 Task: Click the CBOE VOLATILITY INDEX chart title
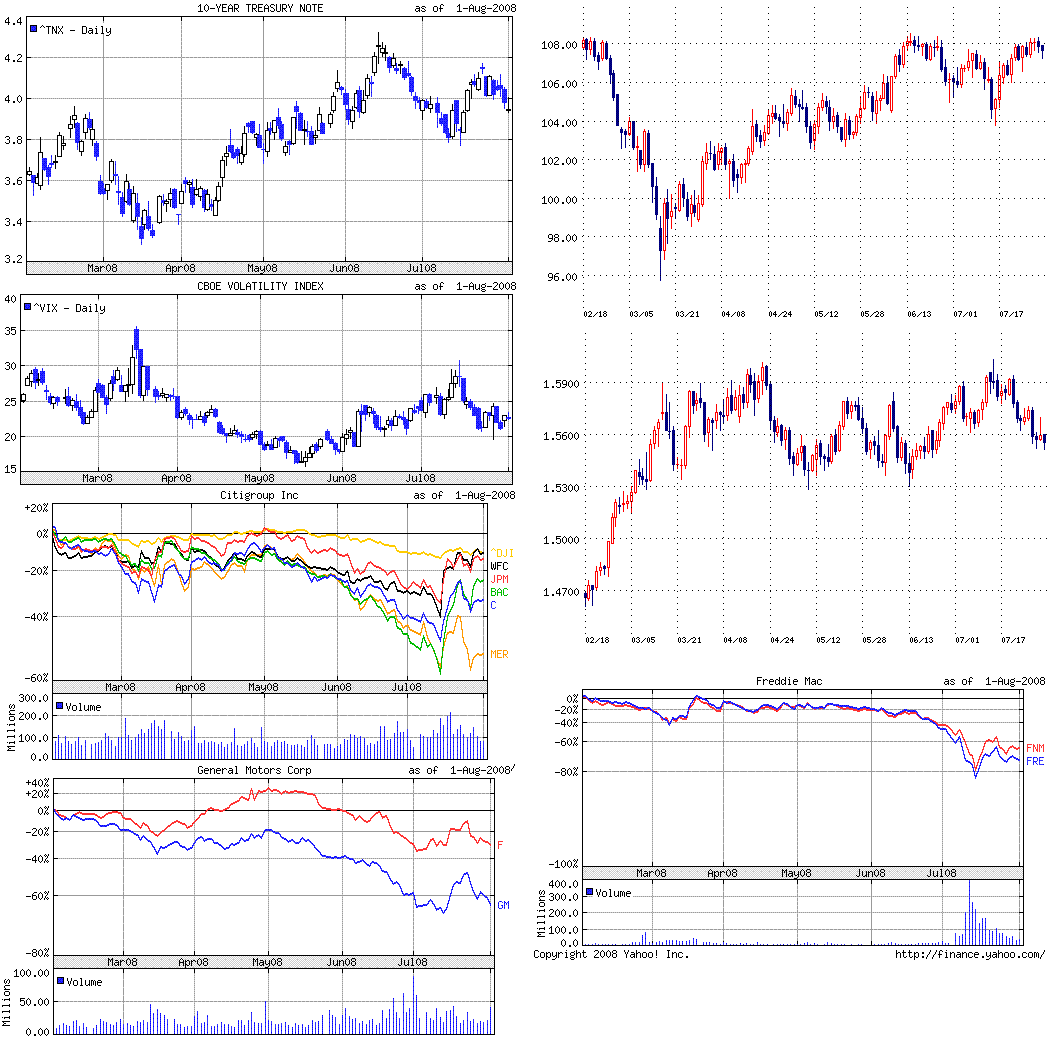click(258, 286)
